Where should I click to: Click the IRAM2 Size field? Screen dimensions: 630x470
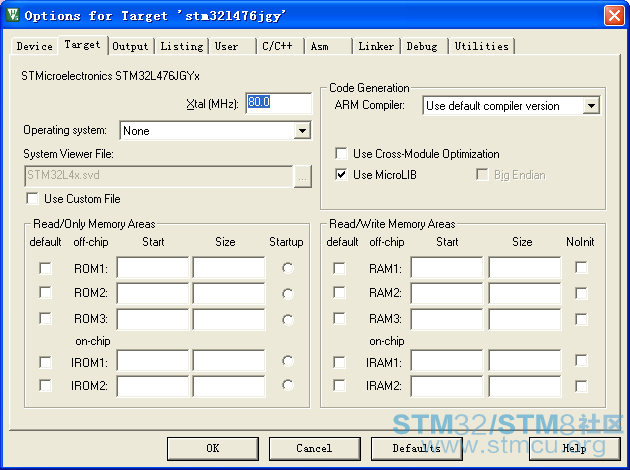[525, 386]
